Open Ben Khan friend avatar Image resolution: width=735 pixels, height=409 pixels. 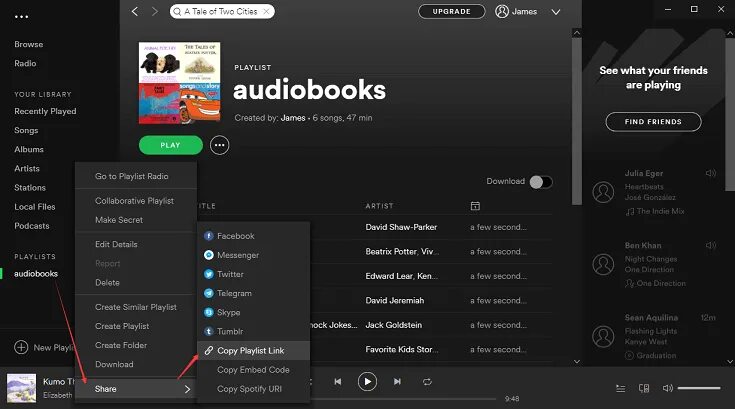(603, 265)
